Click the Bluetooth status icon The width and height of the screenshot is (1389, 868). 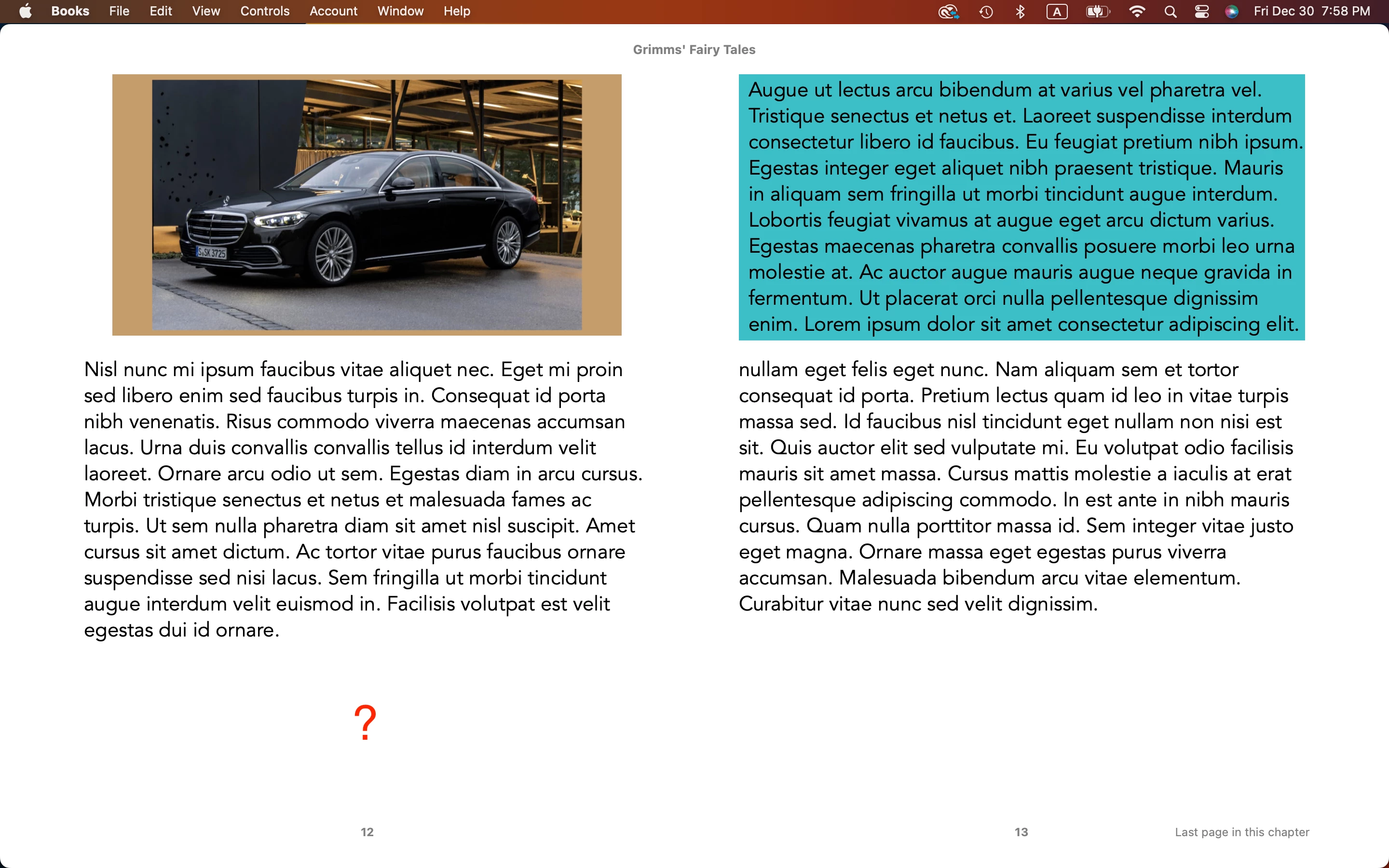click(x=1020, y=12)
